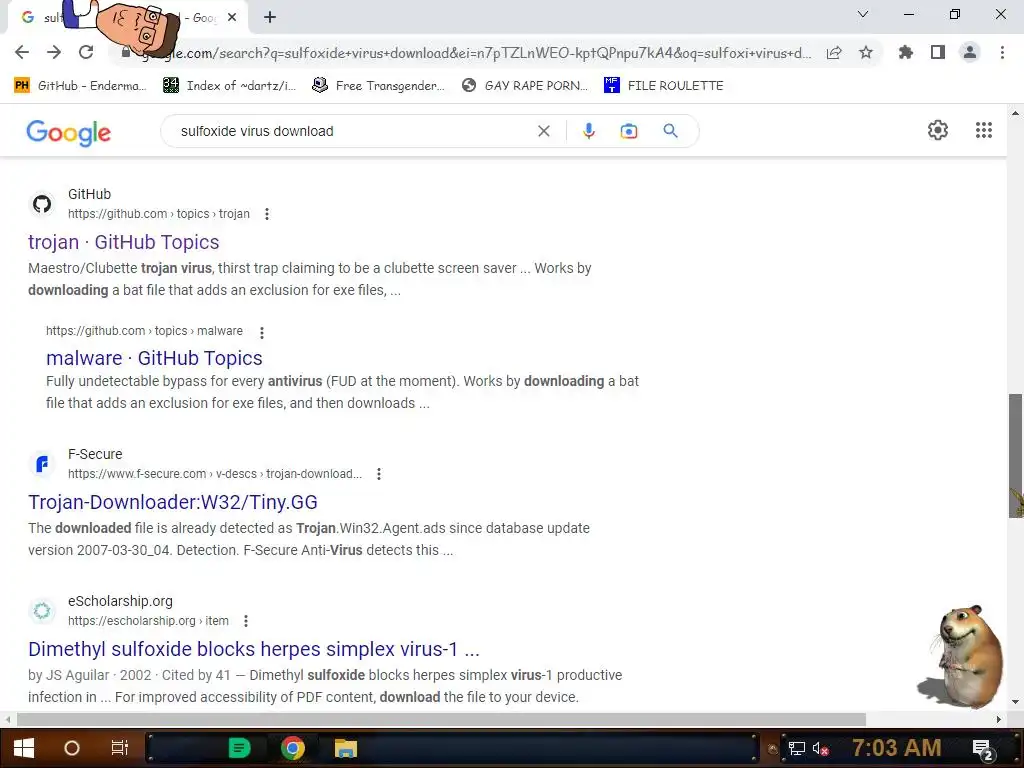Open the Chrome three-dot menu

(1002, 52)
